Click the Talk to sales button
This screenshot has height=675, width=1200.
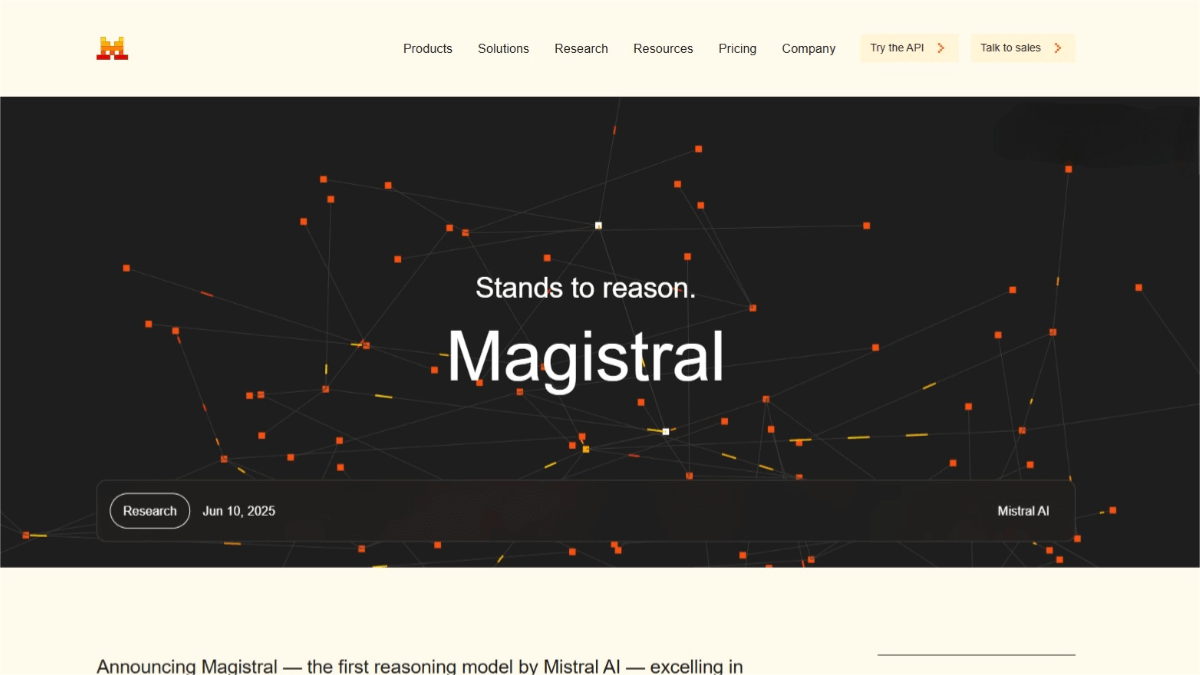point(1011,48)
